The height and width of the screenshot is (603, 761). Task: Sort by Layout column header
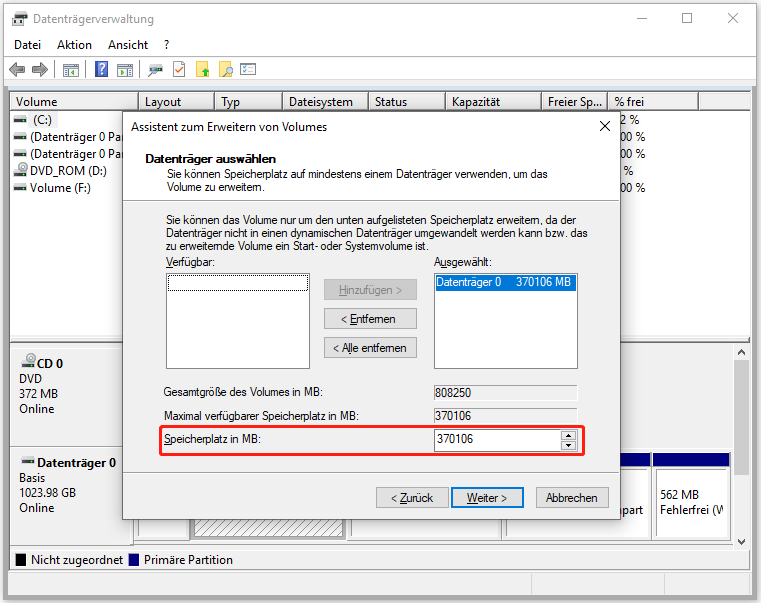pos(176,102)
